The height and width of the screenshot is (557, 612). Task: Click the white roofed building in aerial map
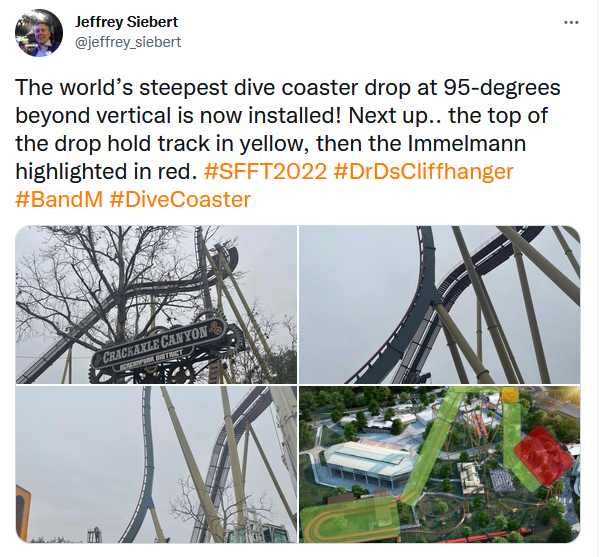pyautogui.click(x=369, y=461)
